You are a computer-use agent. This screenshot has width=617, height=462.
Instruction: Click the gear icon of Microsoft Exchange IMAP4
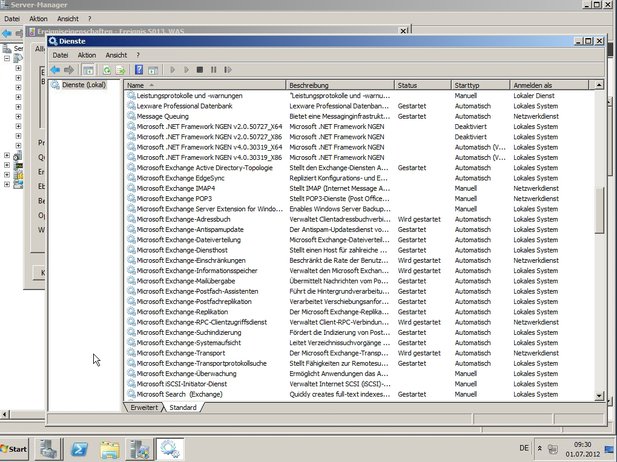pyautogui.click(x=131, y=188)
